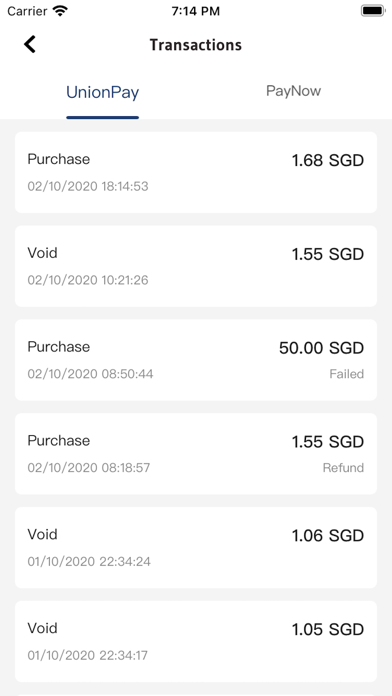Open the Void 1.55 SGD transaction

click(x=196, y=266)
